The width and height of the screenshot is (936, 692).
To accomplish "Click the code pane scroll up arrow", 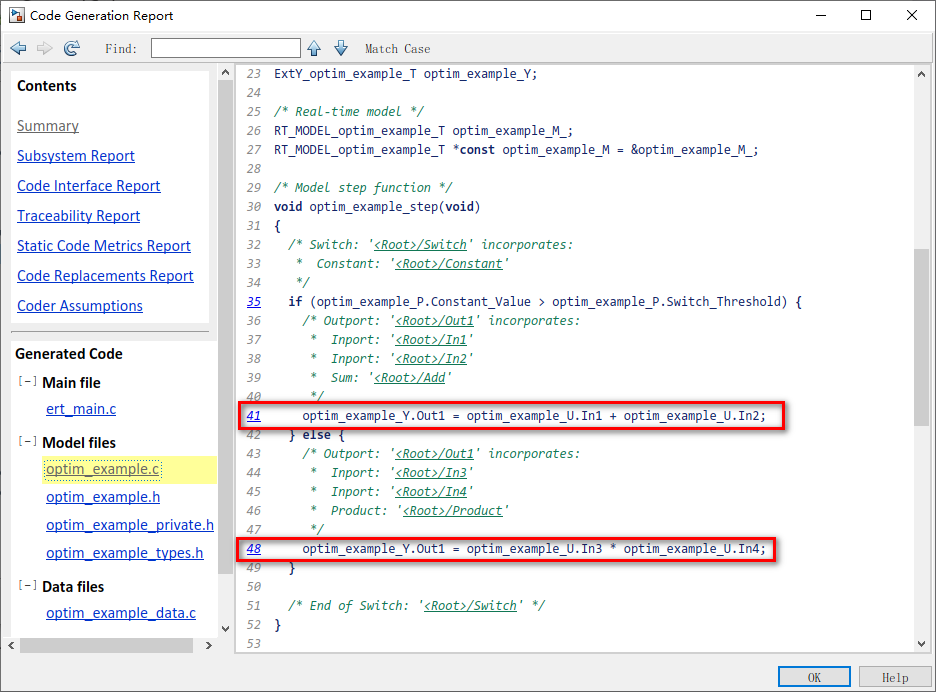I will 921,74.
